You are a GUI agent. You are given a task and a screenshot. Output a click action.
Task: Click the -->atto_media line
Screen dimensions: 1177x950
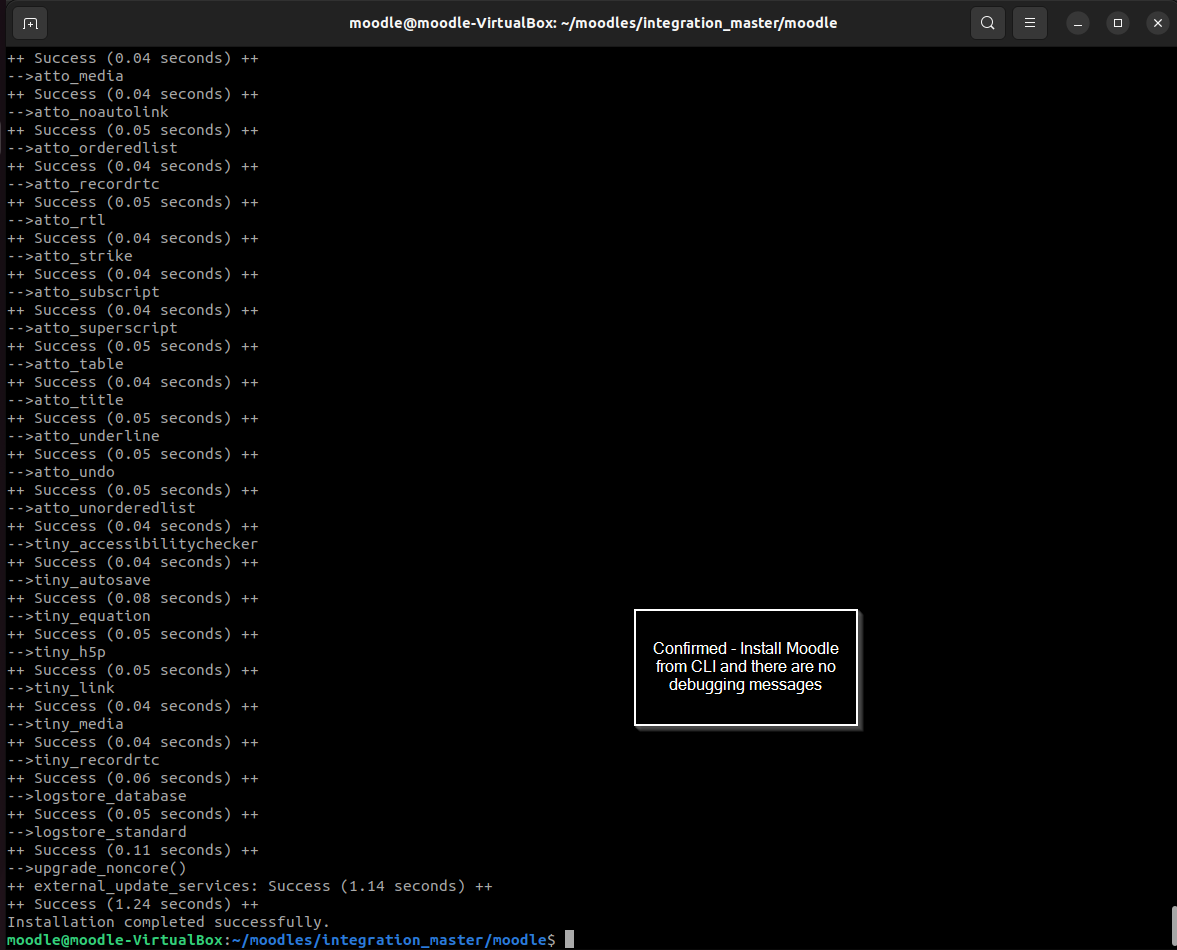65,76
